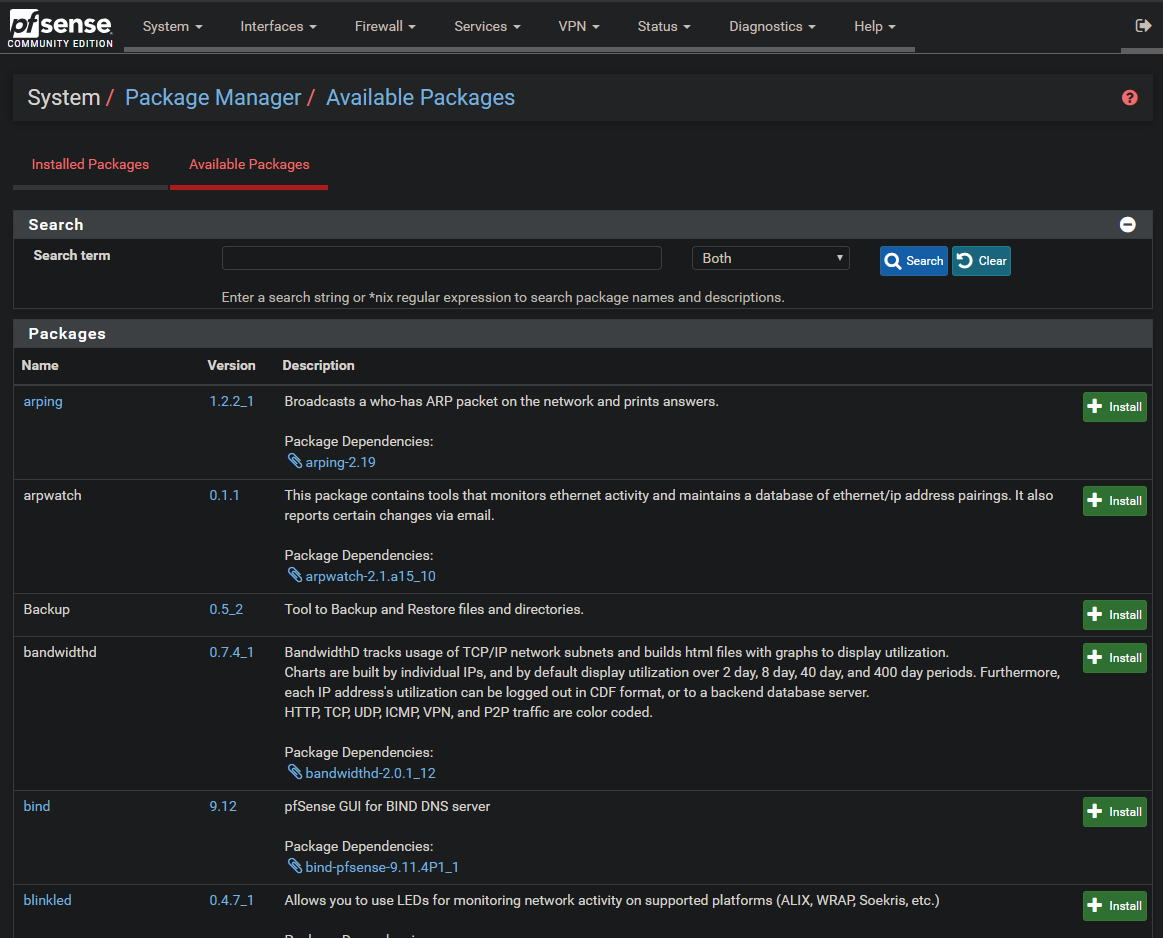Collapse the Search panel with minus icon
The image size is (1163, 938).
tap(1127, 225)
